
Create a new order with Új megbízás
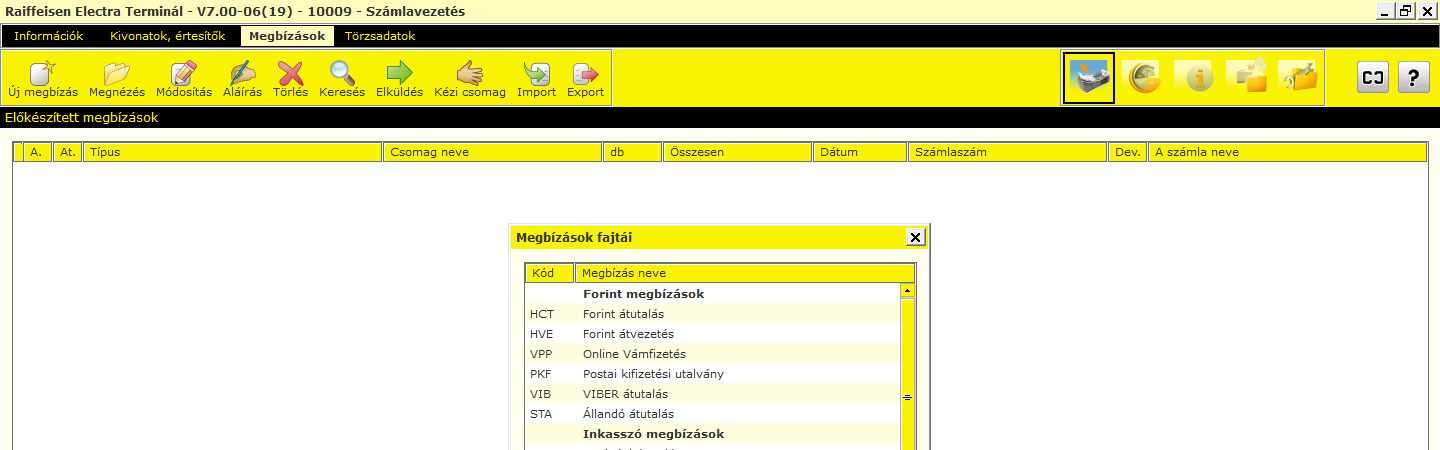[42, 79]
